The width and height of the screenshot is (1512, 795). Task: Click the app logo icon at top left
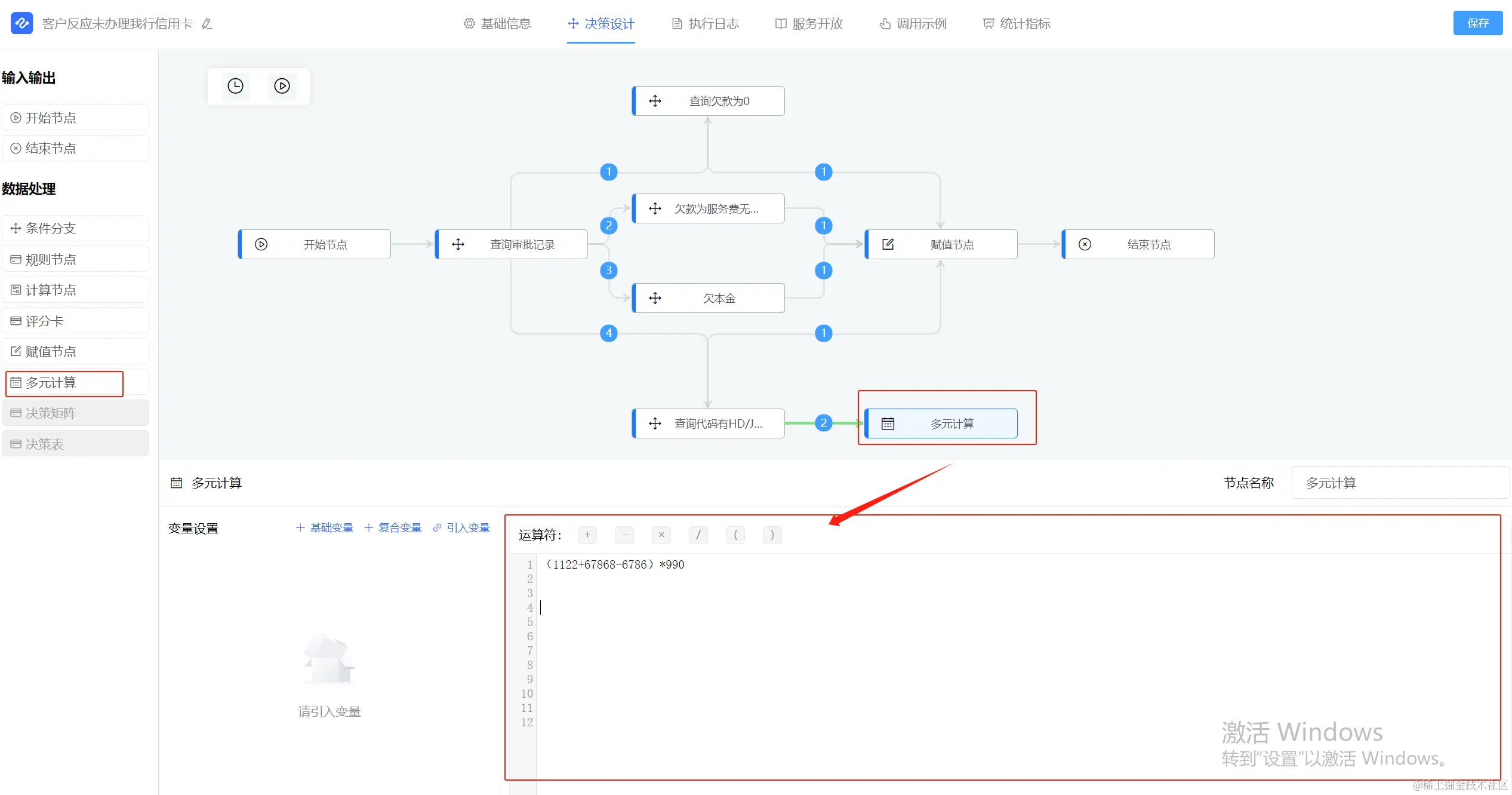coord(21,23)
